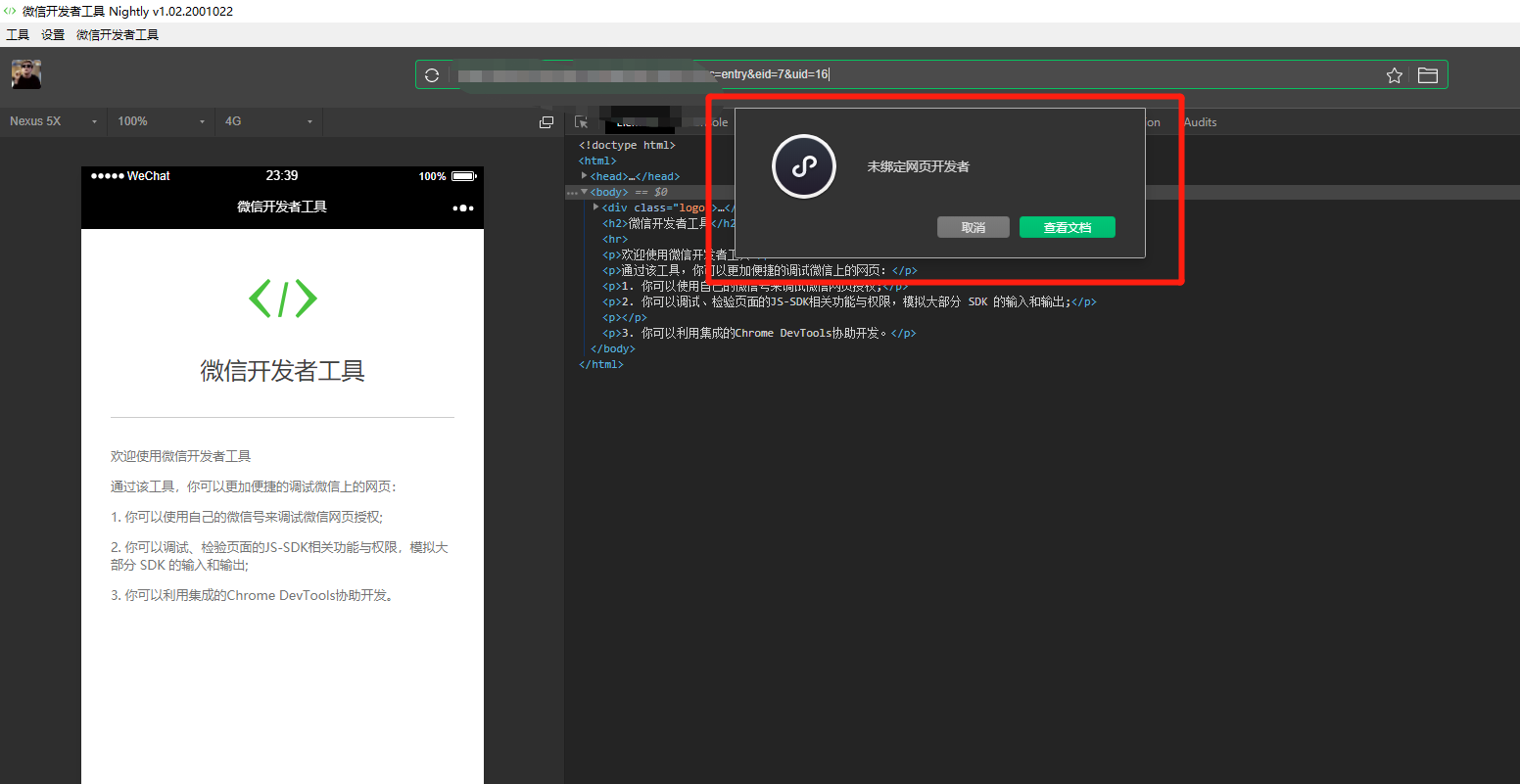The height and width of the screenshot is (784, 1520).
Task: Expand the <head> node in the DOM tree
Action: click(x=585, y=176)
